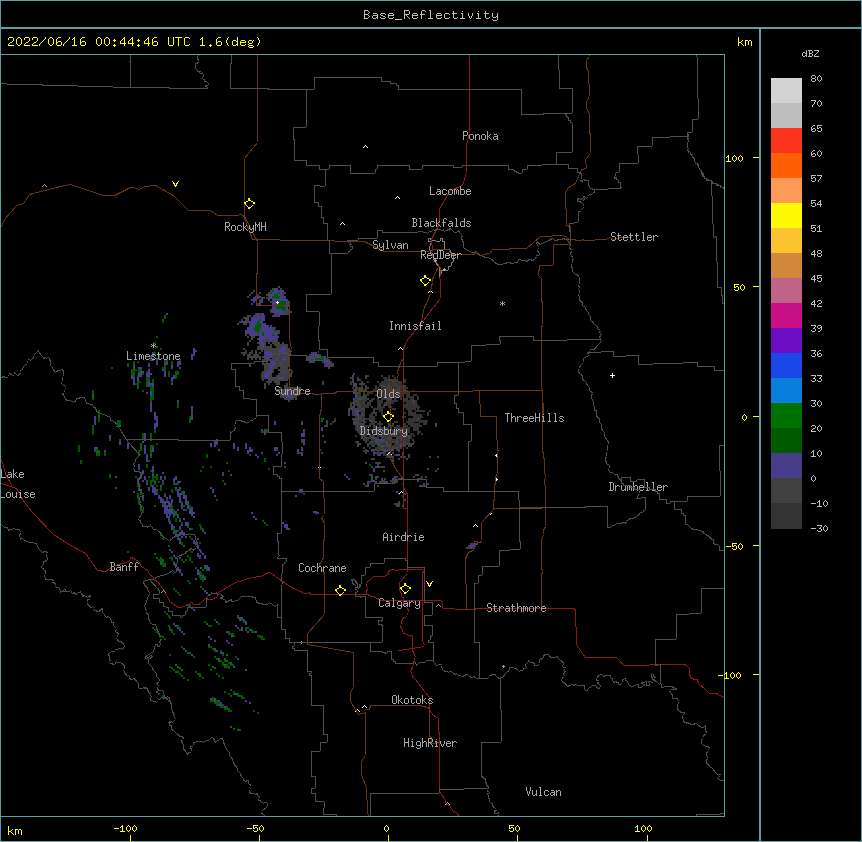This screenshot has height=842, width=862.
Task: Click the Sylvan label
Action: [x=390, y=245]
